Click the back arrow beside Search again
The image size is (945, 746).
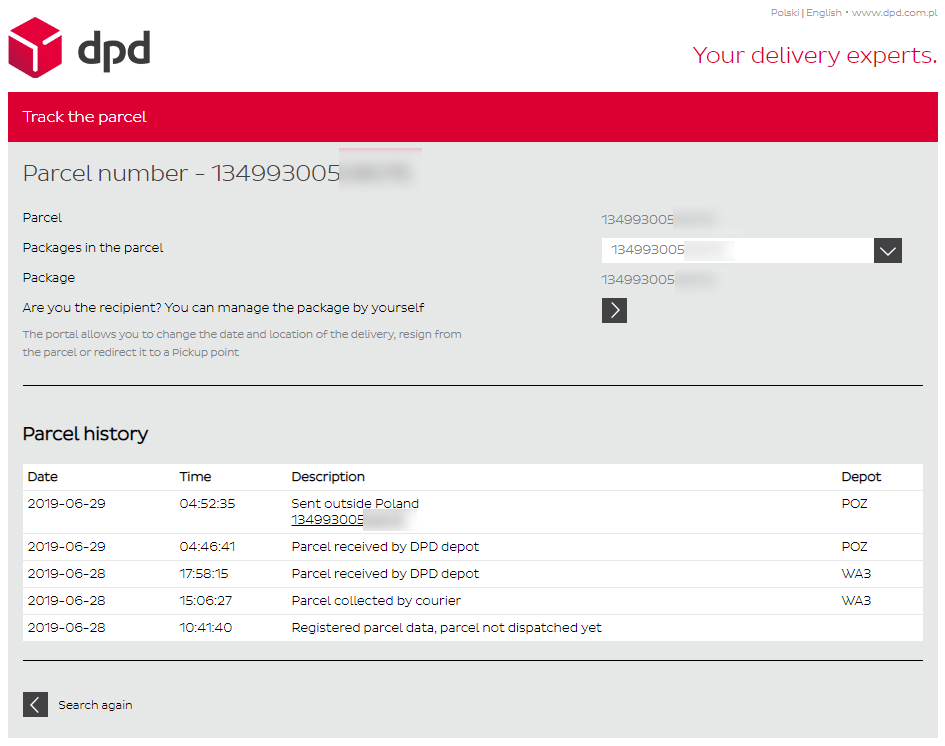coord(35,705)
